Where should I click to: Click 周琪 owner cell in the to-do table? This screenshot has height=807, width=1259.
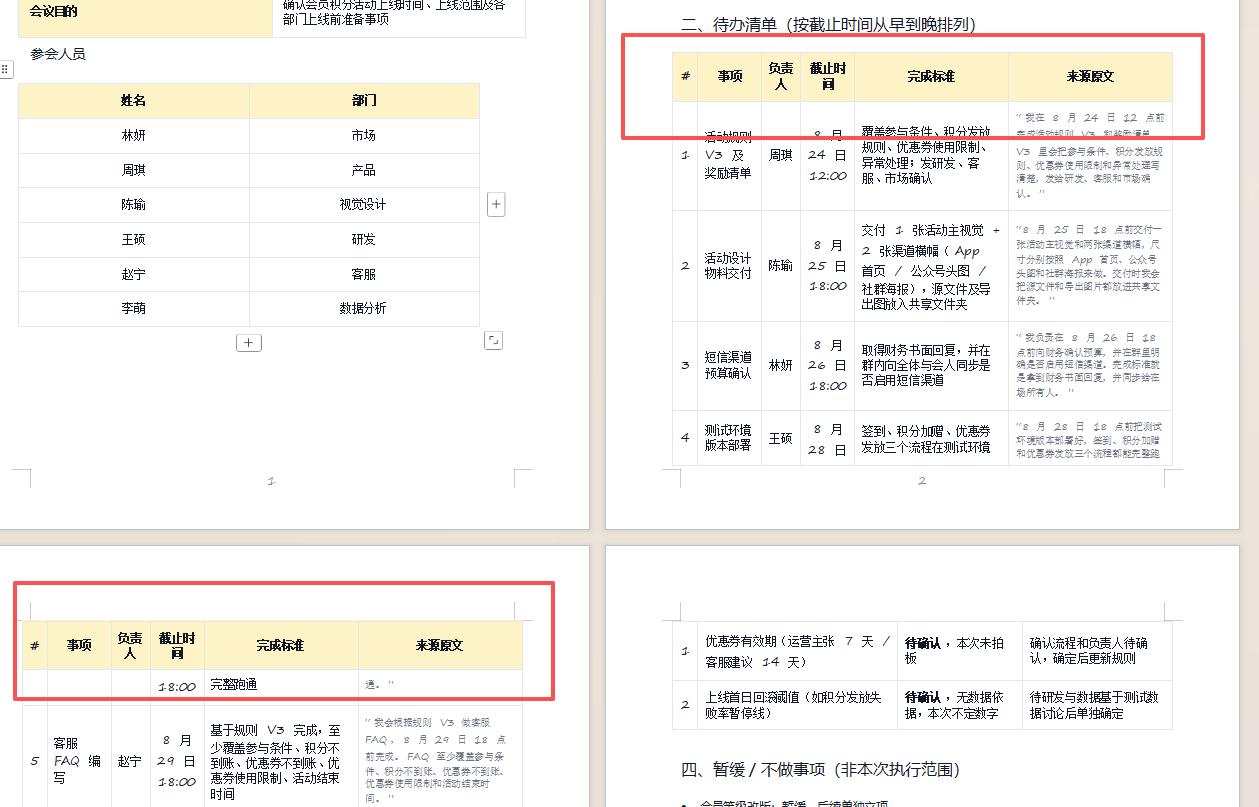[x=781, y=156]
